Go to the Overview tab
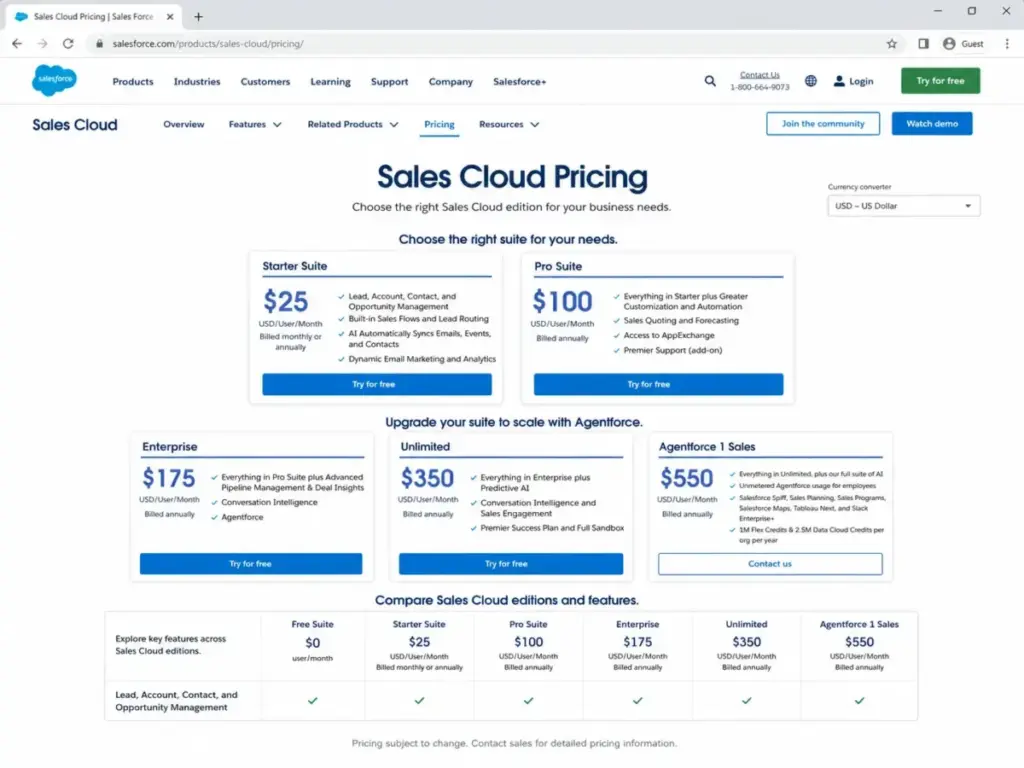This screenshot has height=768, width=1024. pos(184,124)
